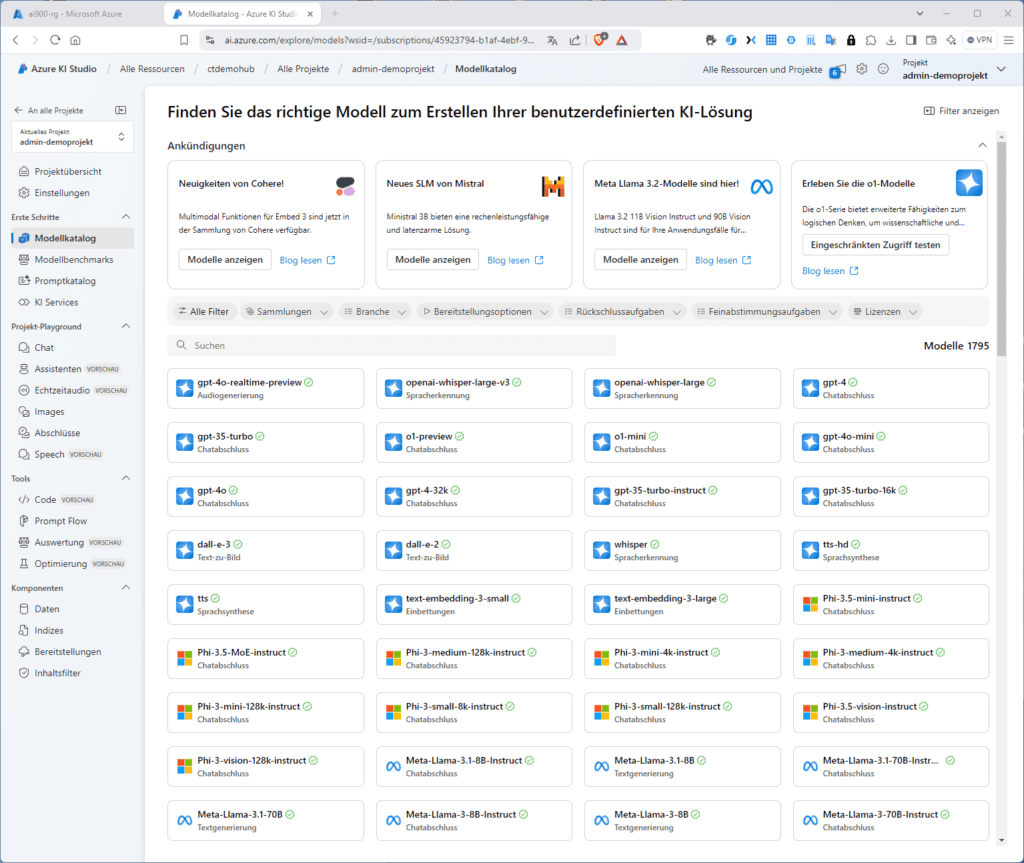
Task: Bookmark this page icon
Action: coord(184,41)
